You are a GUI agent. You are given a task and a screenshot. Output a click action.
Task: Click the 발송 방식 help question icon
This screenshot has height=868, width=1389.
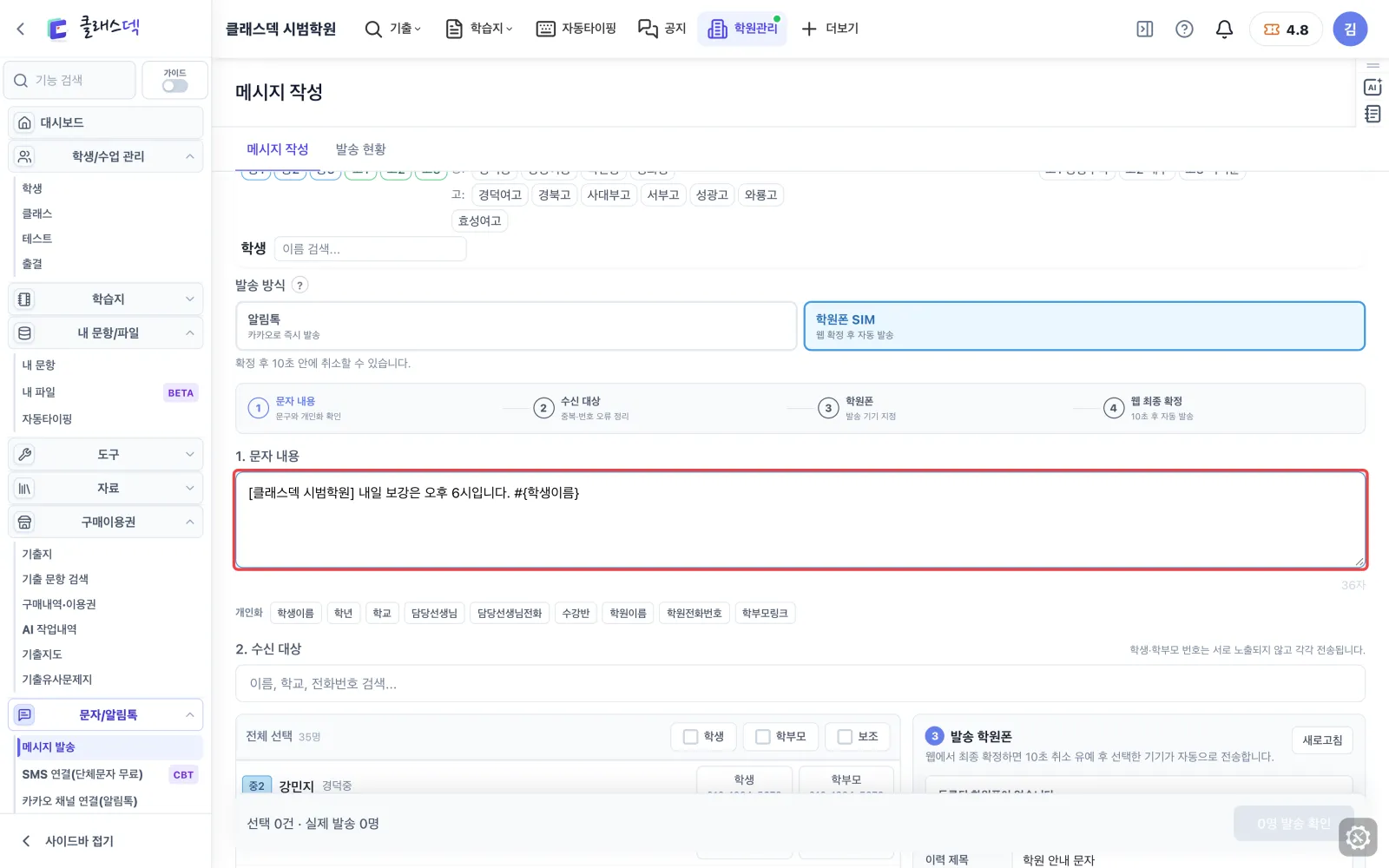click(x=300, y=285)
